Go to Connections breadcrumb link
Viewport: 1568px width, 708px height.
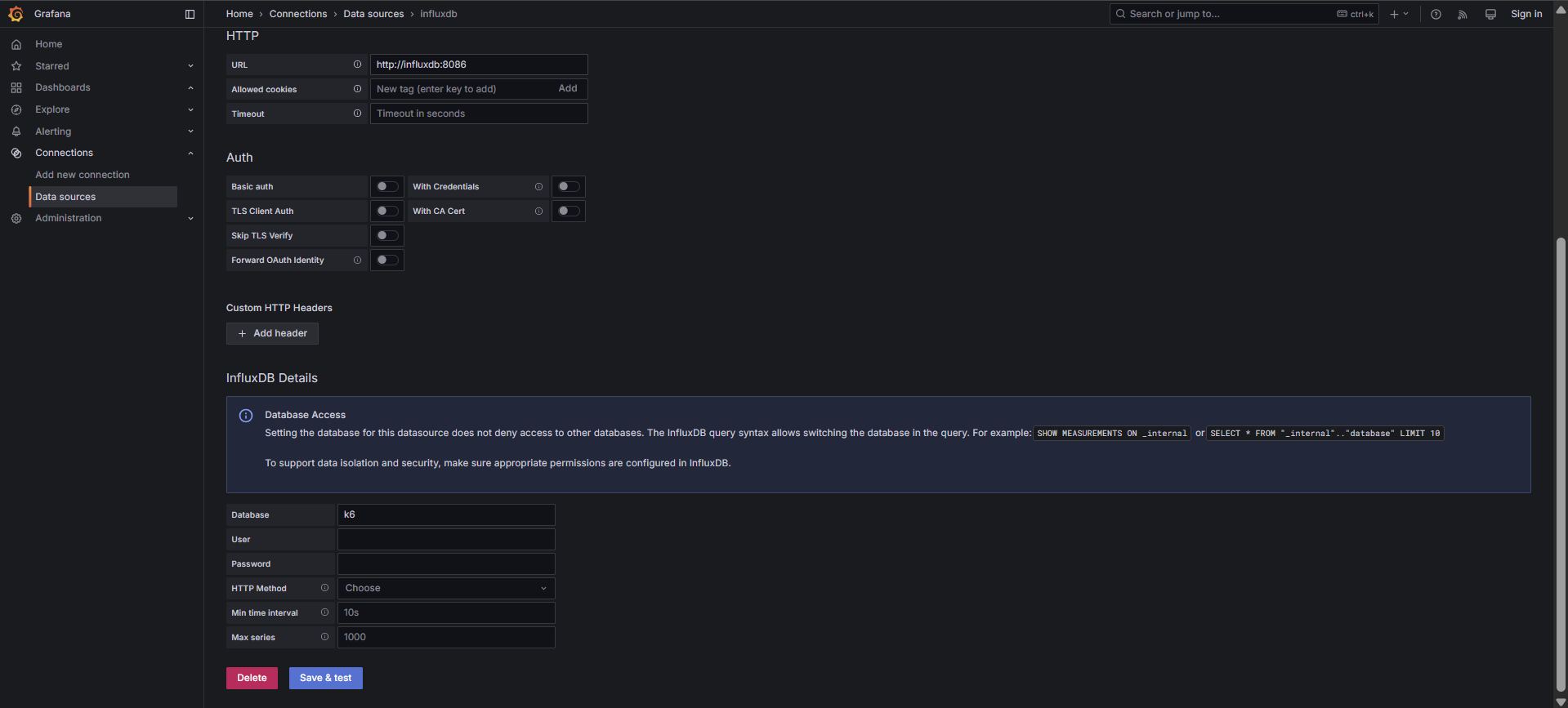298,14
